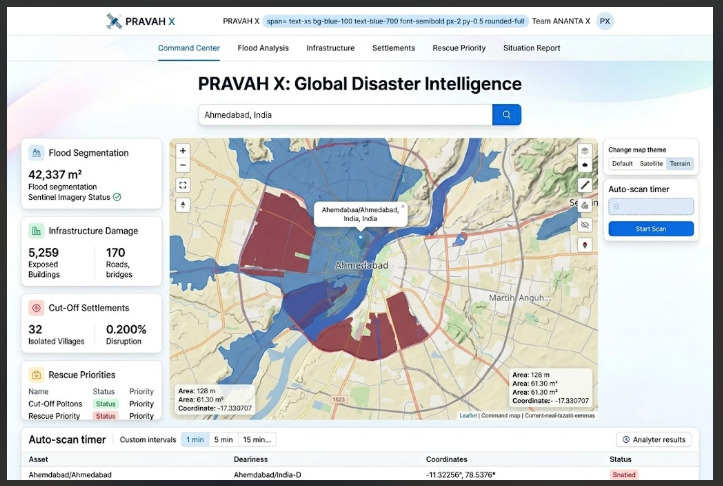723x486 pixels.
Task: Click the Status column header in table
Action: 620,459
